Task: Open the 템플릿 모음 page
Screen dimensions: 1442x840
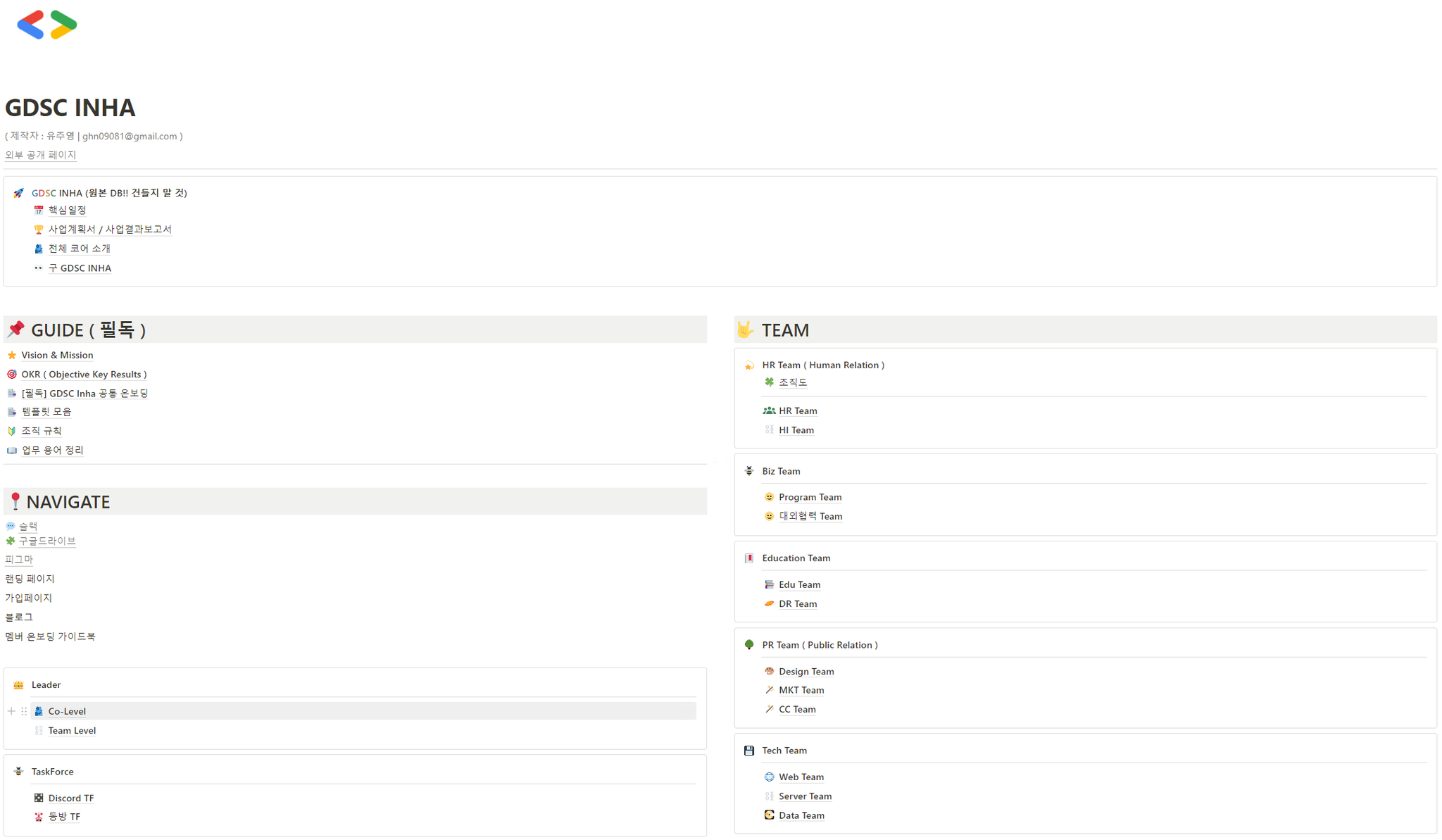Action: [x=46, y=412]
